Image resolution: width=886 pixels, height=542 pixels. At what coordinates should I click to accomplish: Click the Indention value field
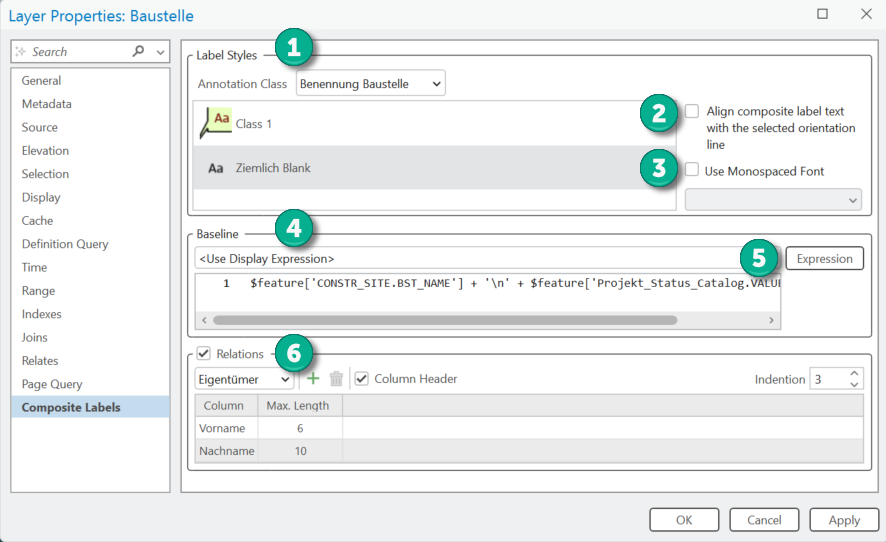coord(828,379)
